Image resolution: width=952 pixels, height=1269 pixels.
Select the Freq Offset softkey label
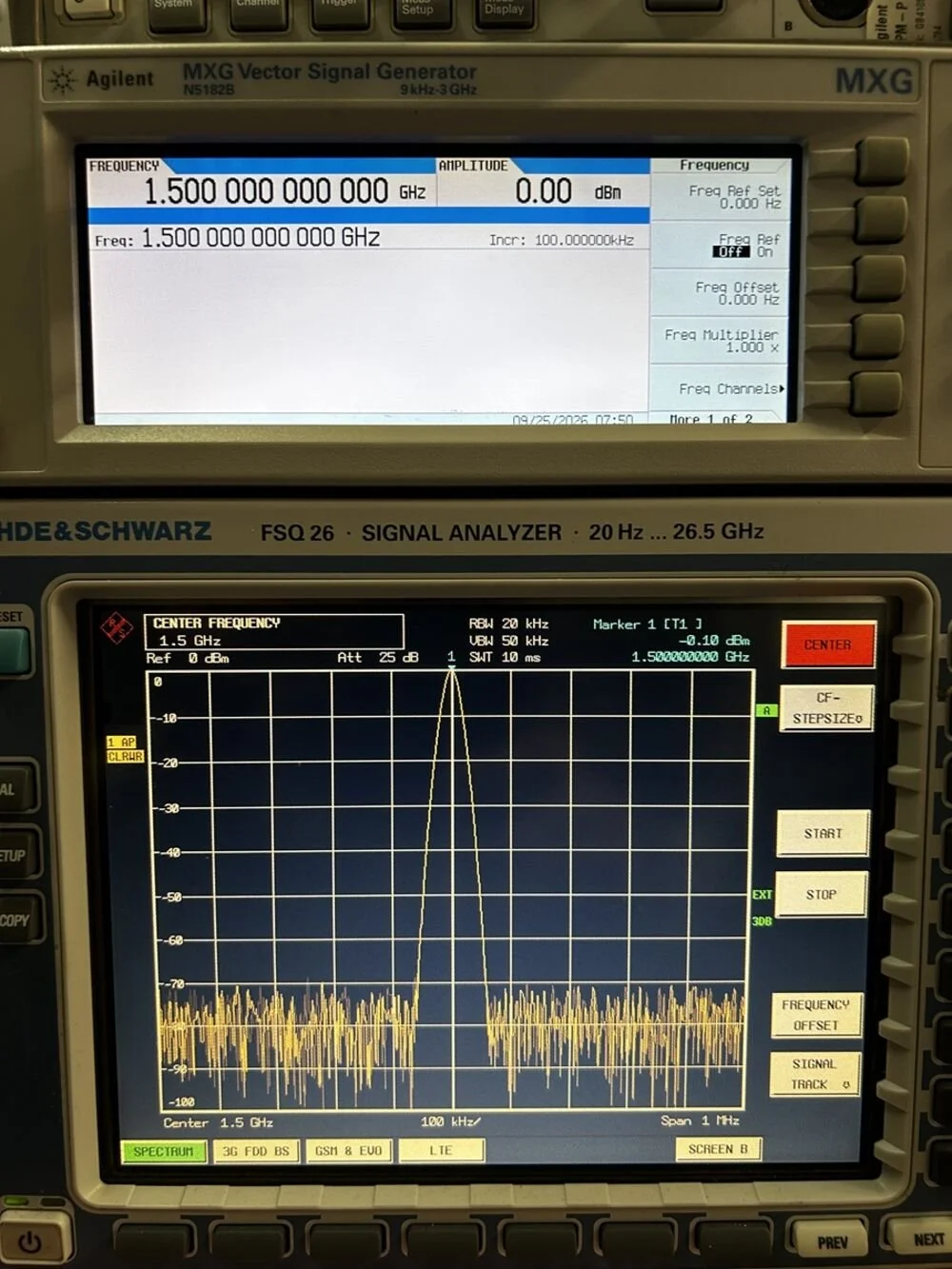721,293
